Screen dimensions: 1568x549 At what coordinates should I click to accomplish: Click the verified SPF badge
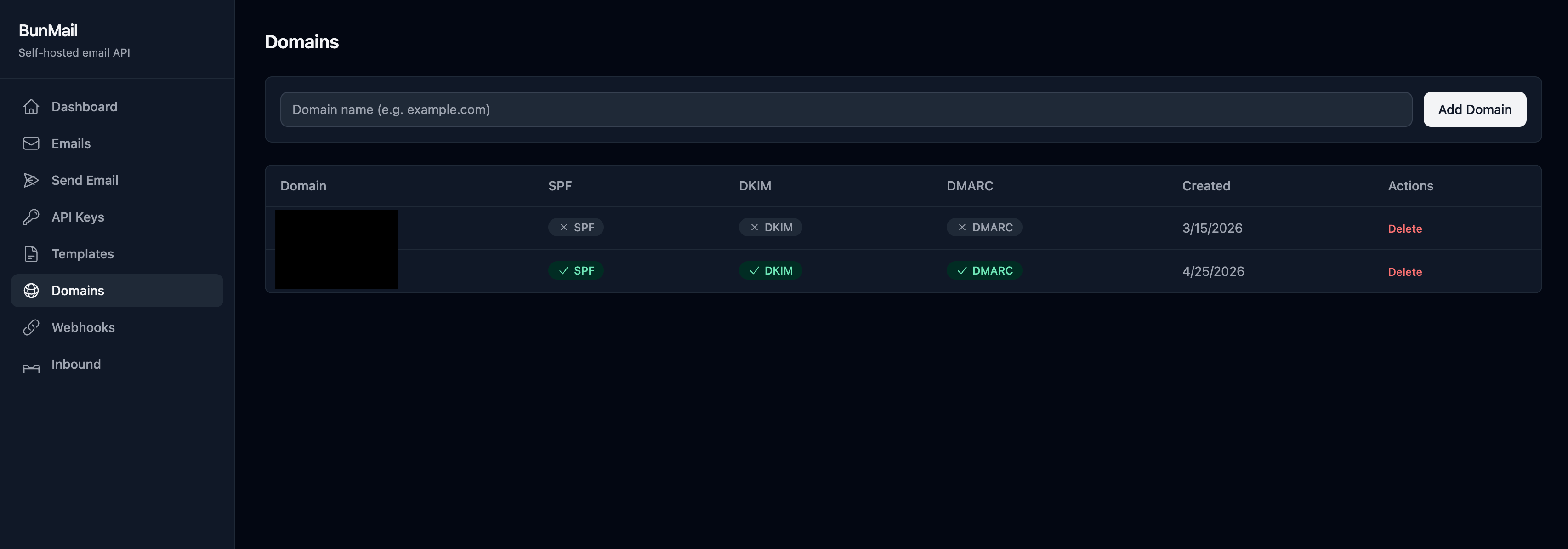[x=575, y=270]
